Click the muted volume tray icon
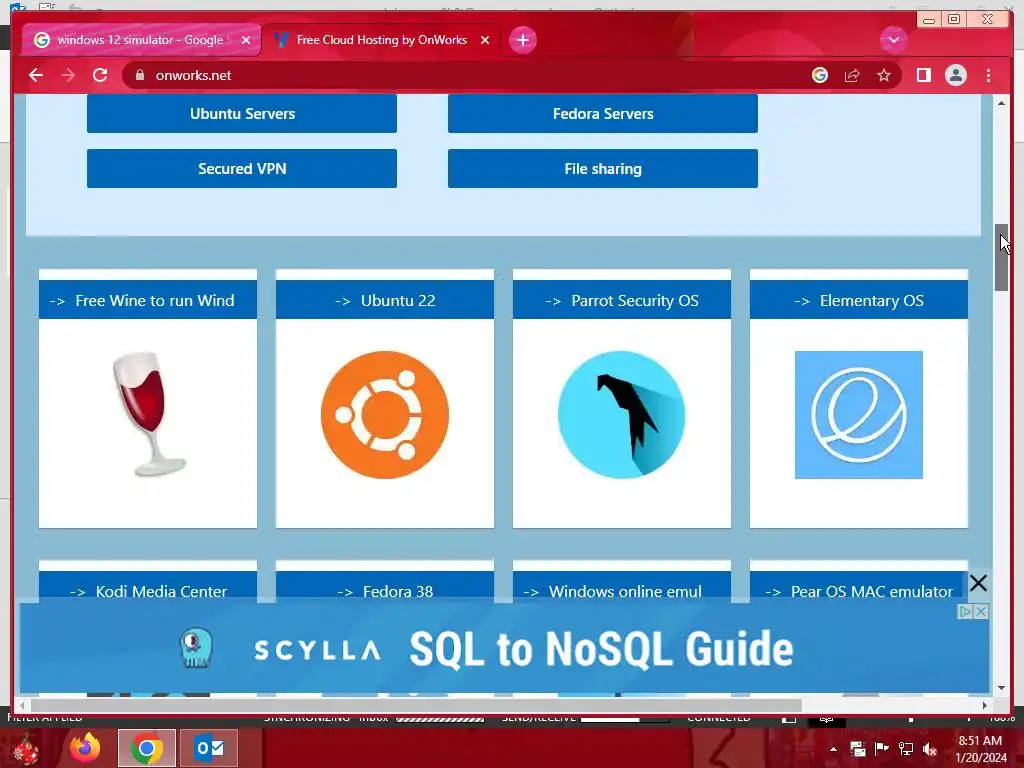Viewport: 1024px width, 768px height. click(x=930, y=749)
